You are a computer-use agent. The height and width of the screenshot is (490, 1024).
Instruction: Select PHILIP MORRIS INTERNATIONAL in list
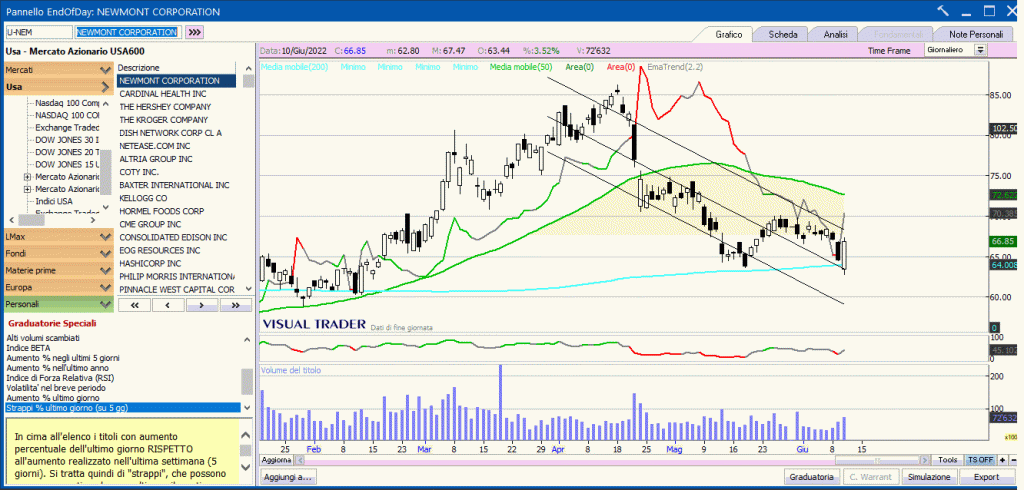[x=176, y=276]
